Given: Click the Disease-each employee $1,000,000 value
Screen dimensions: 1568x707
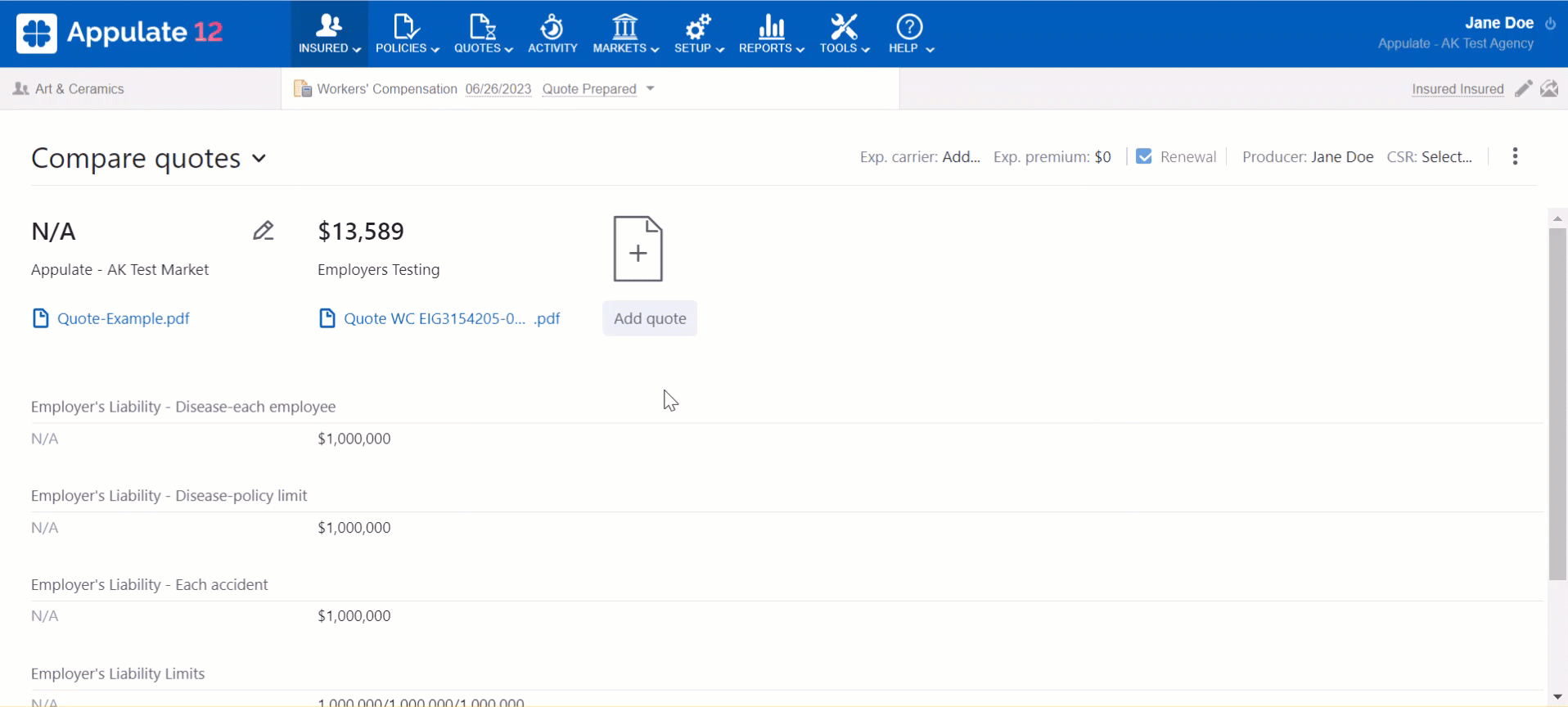Looking at the screenshot, I should [x=354, y=439].
